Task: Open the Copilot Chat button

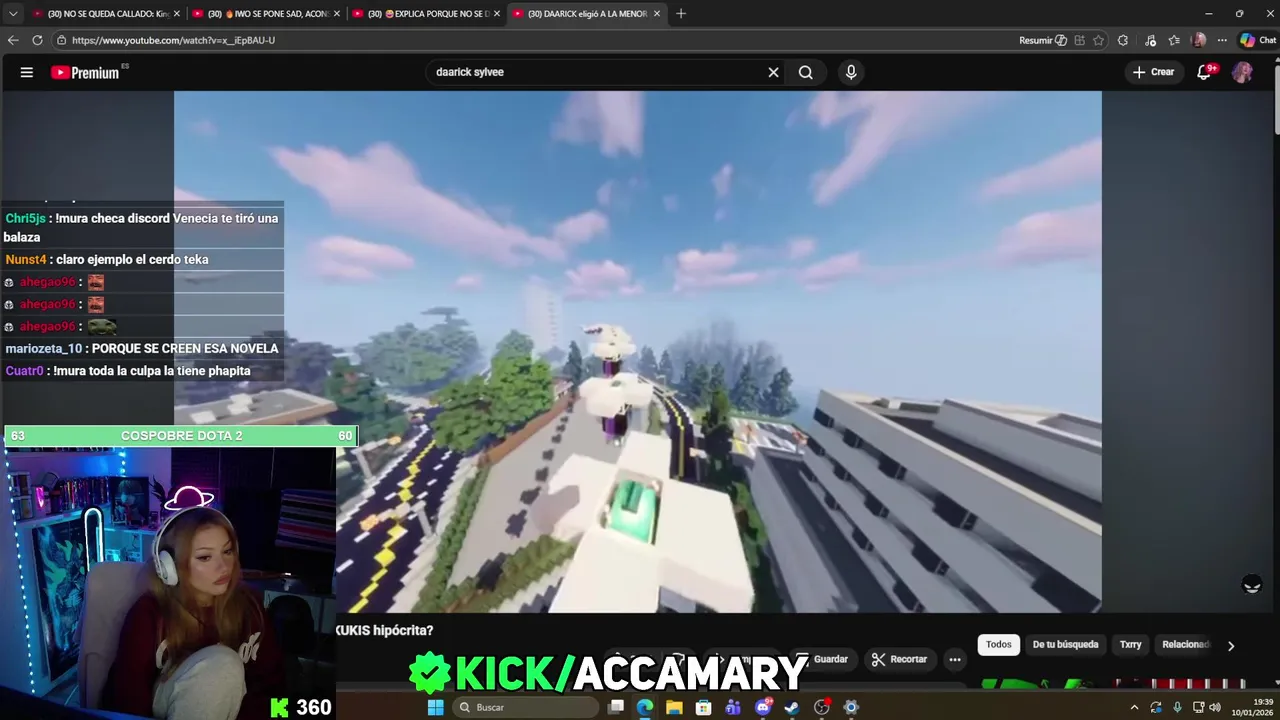Action: [x=1258, y=40]
